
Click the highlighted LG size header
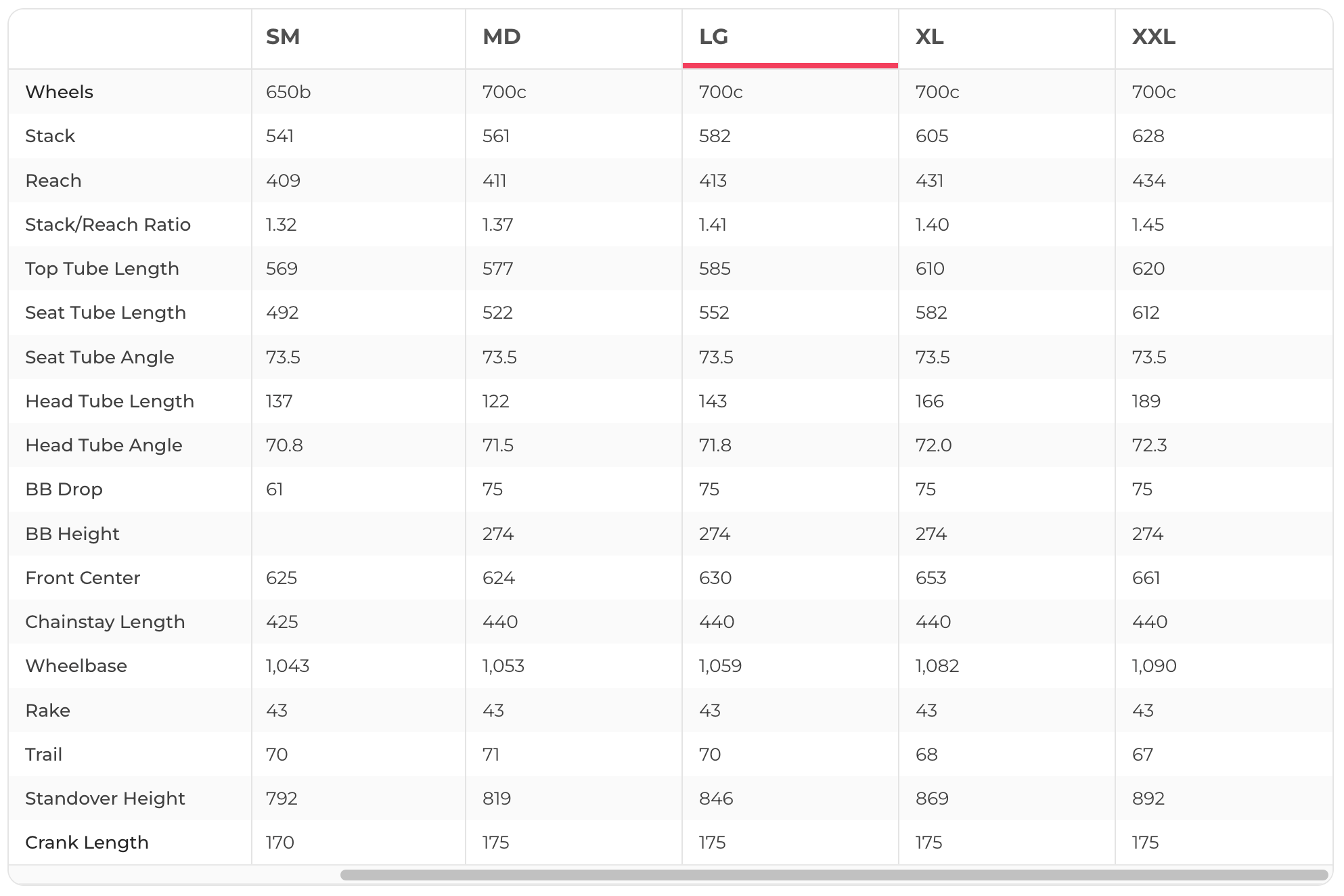714,37
